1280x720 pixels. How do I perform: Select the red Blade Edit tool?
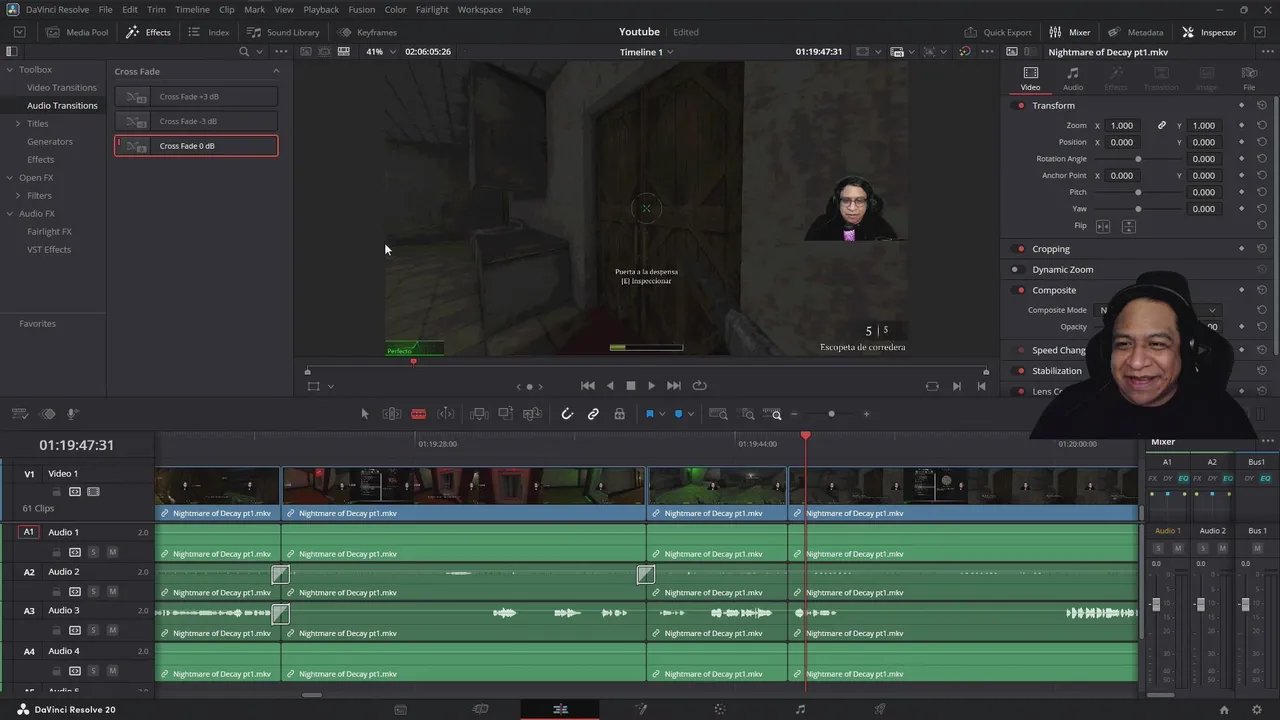[418, 414]
